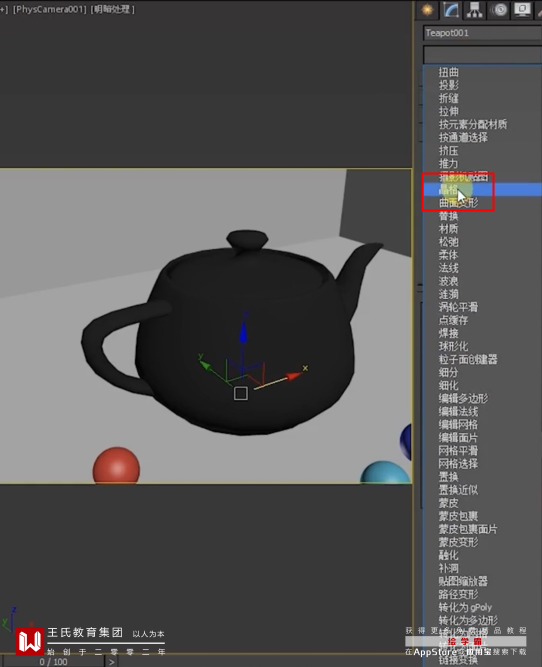Select the 融化 modifier entry
The image size is (542, 667).
[448, 555]
